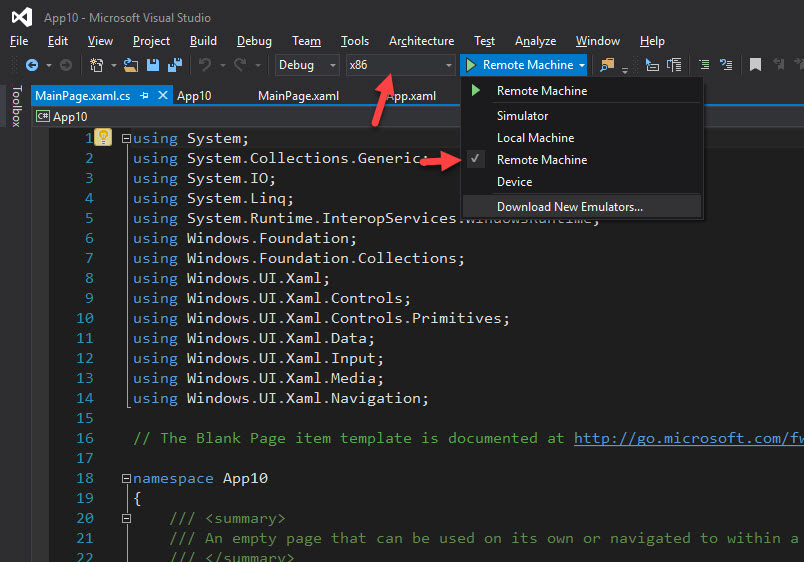
Task: Toggle a bookmark with the bookmark icon
Action: pos(755,65)
